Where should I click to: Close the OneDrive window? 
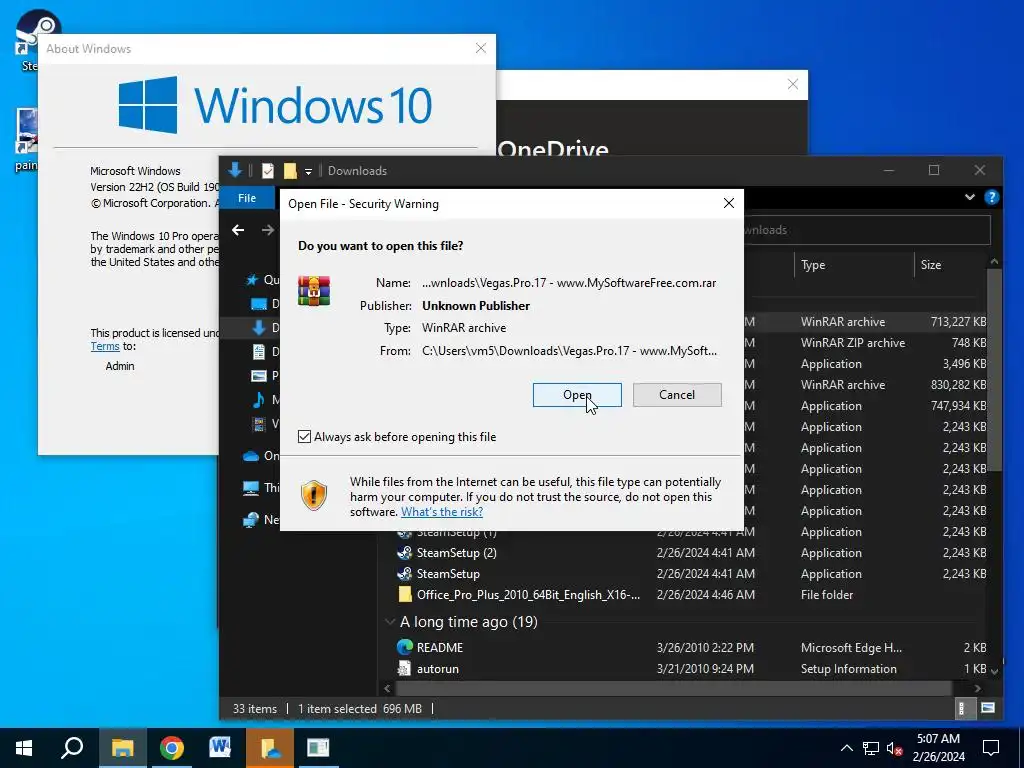pyautogui.click(x=792, y=84)
